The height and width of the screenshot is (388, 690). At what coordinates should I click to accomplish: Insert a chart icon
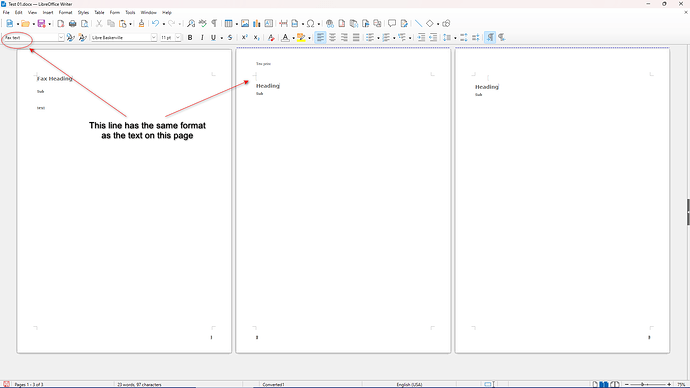257,23
